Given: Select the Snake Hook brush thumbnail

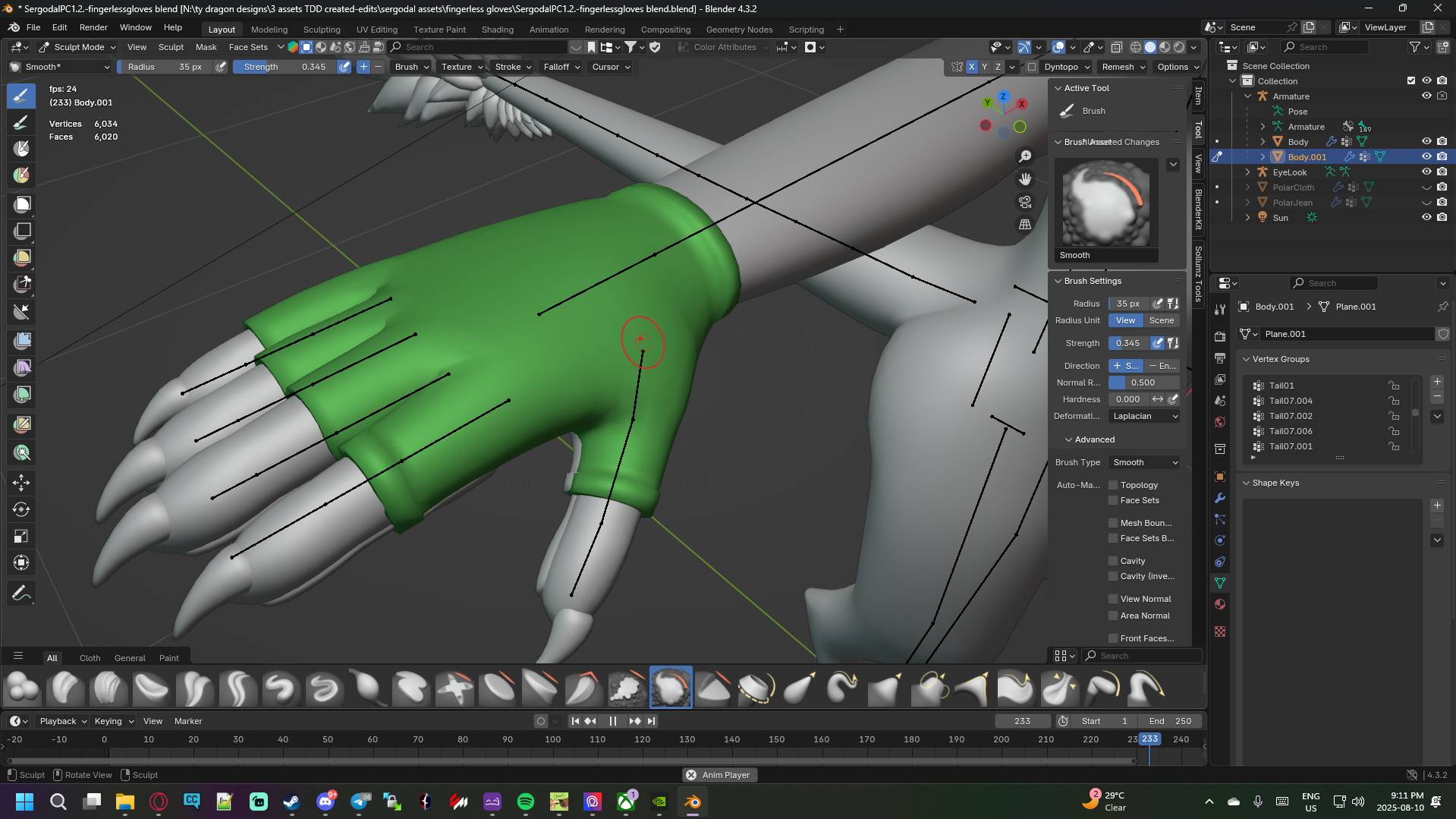Looking at the screenshot, I should click(843, 688).
